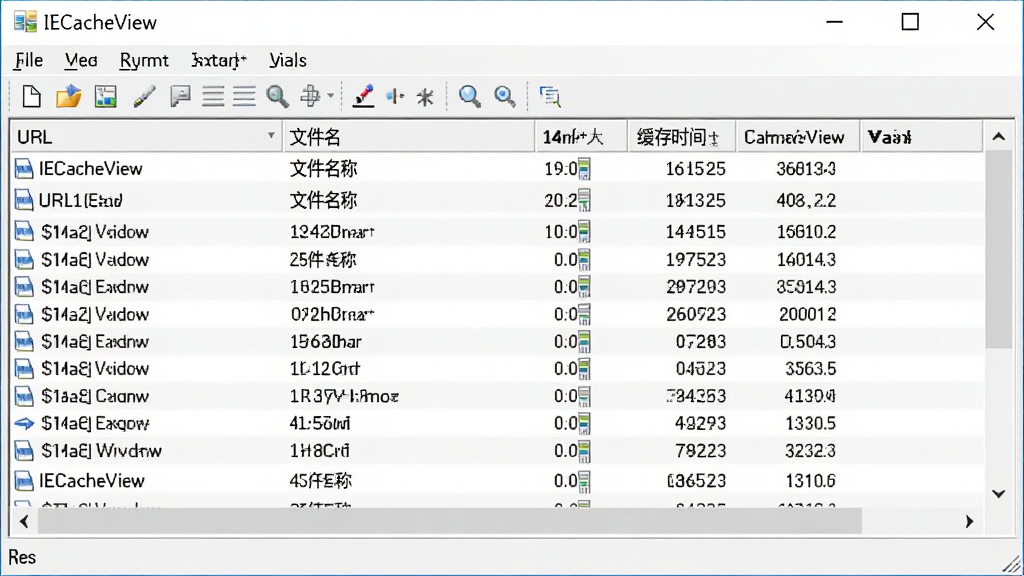Screen dimensions: 1024x576
Task: Click the size cell 20.2
Action: (x=560, y=200)
